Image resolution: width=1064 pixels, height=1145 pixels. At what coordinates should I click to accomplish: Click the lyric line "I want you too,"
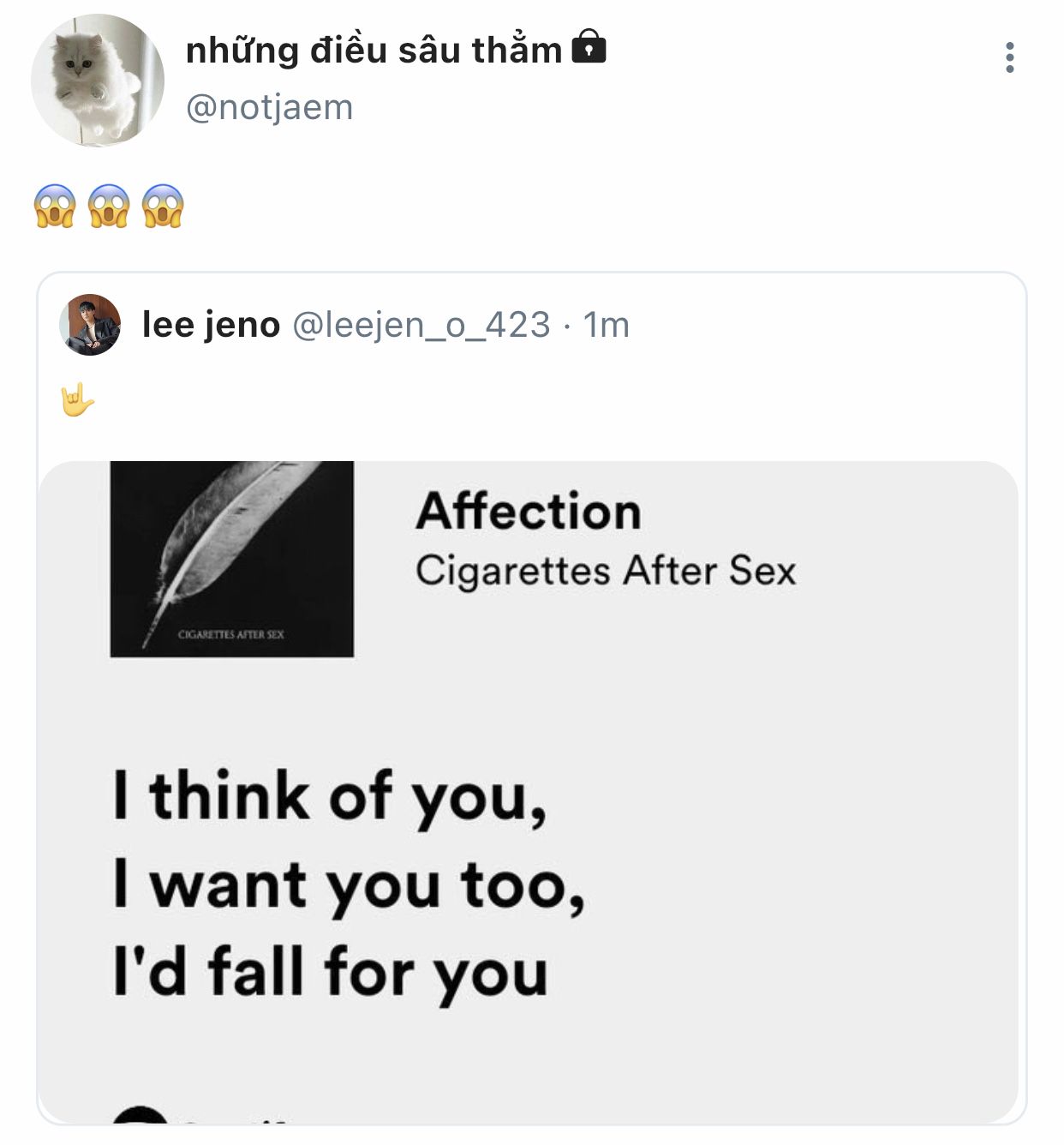click(x=350, y=885)
